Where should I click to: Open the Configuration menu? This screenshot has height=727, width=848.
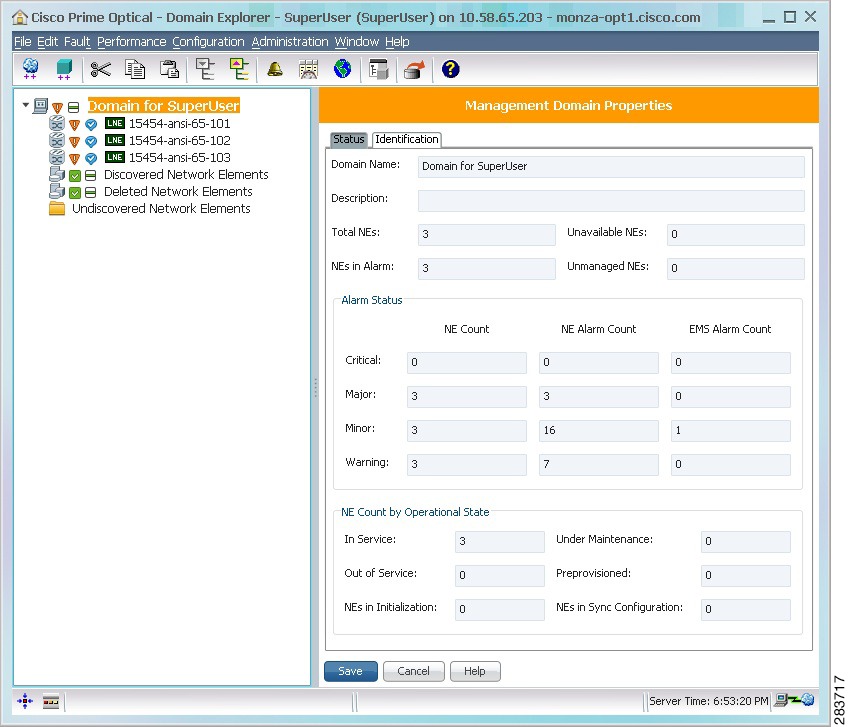[208, 42]
